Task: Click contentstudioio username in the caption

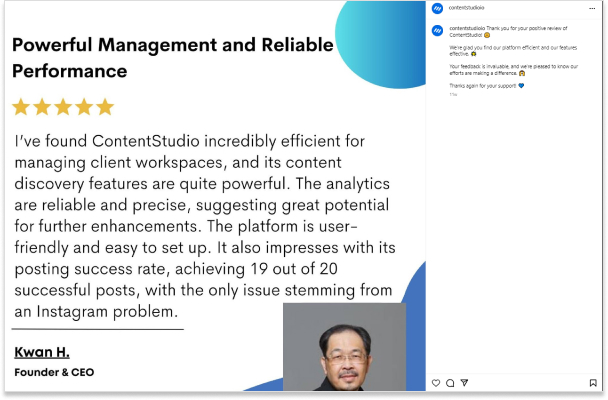Action: [467, 28]
